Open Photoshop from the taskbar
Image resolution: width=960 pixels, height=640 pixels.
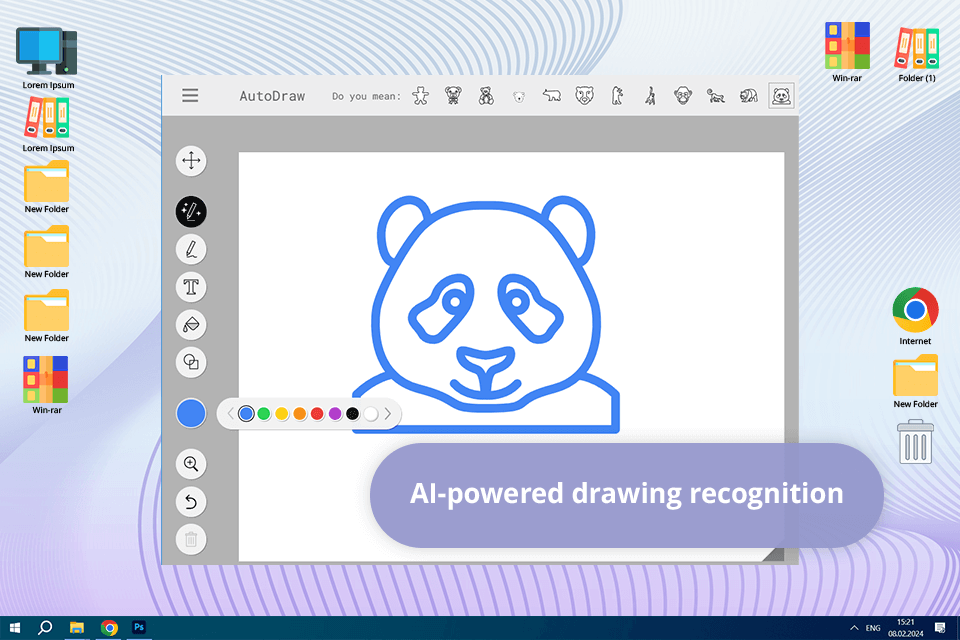point(139,628)
